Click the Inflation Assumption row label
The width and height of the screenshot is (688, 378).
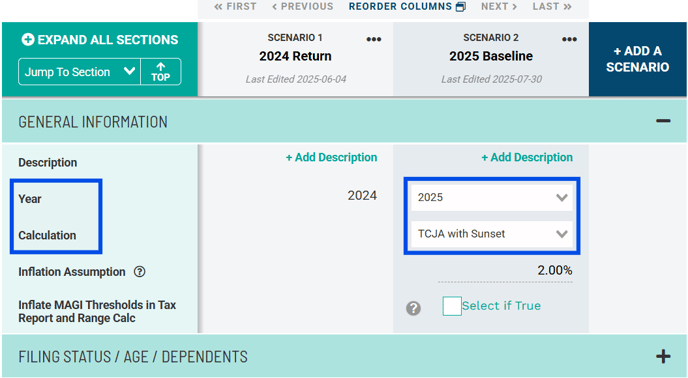[x=72, y=272]
